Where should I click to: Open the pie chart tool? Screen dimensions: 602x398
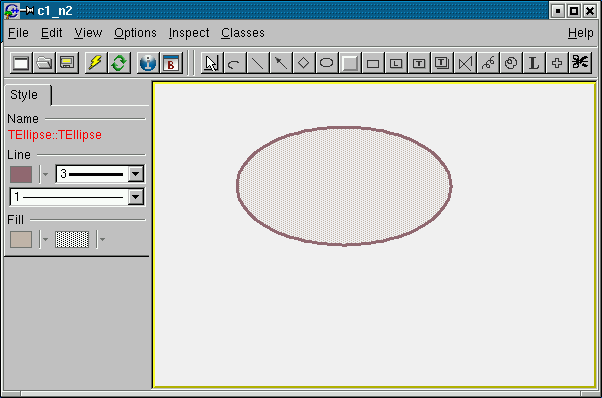(511, 63)
